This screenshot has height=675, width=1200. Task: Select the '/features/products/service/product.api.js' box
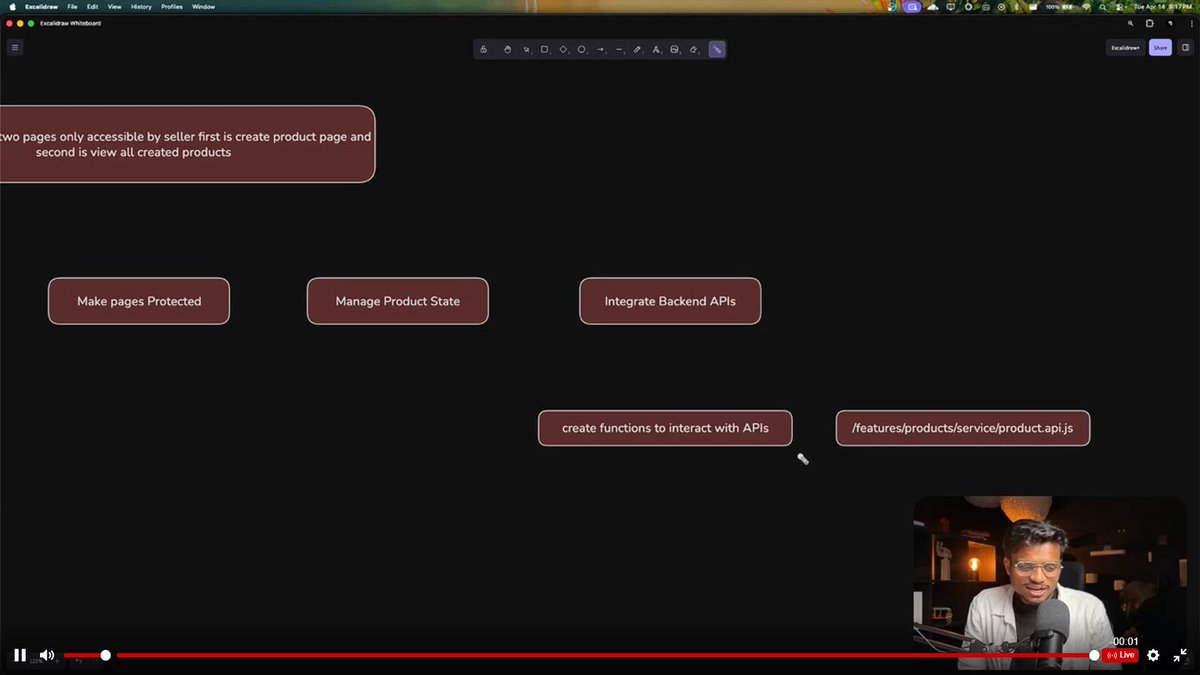coord(963,428)
